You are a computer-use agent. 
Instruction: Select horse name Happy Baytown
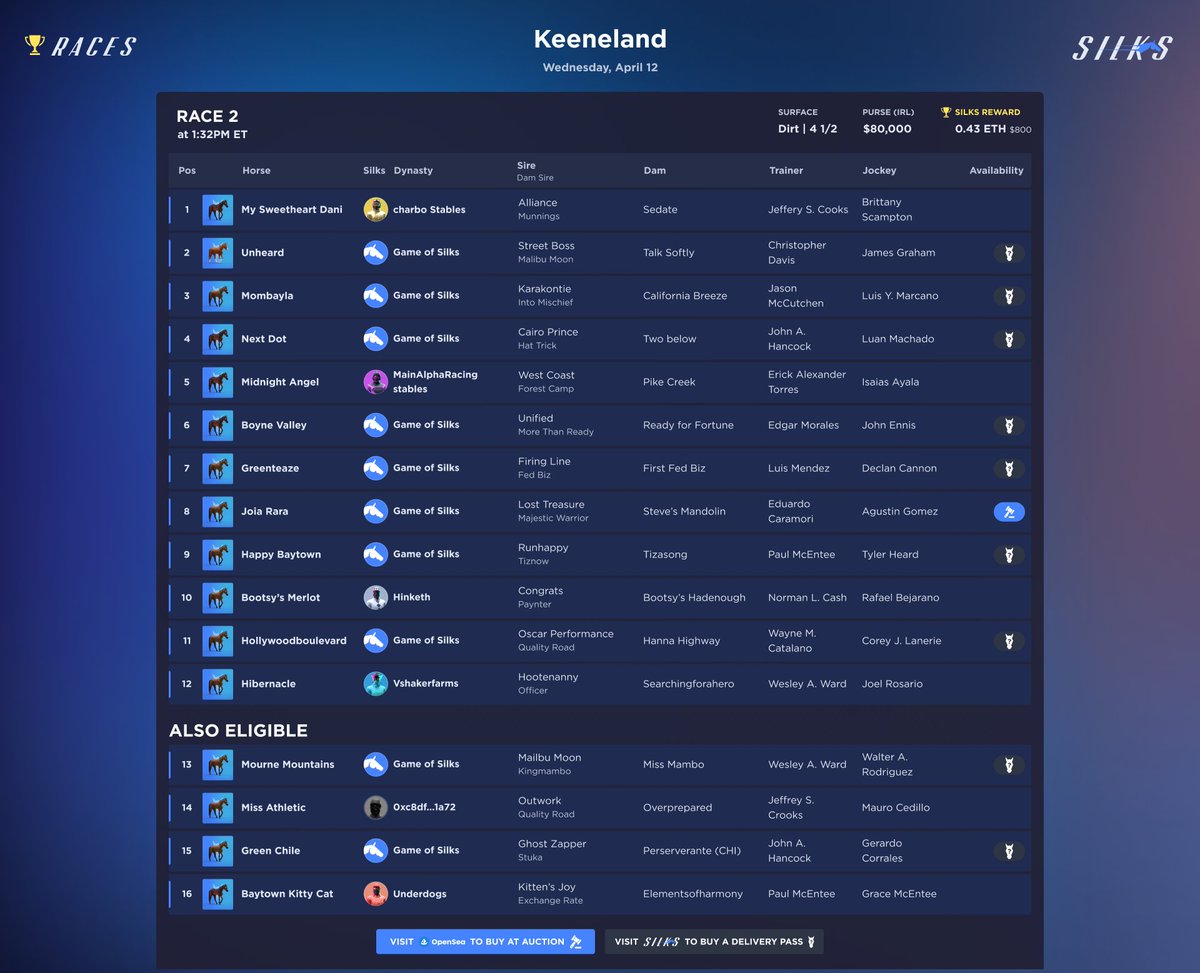[281, 554]
